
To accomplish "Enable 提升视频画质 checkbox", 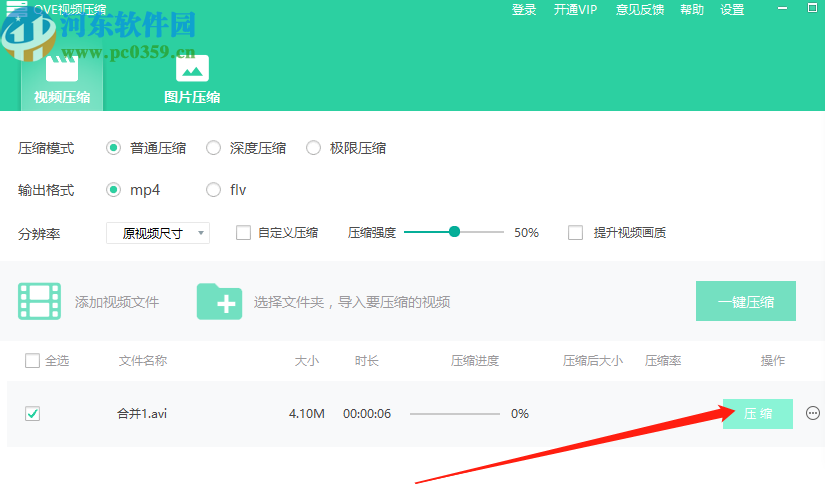I will pos(575,233).
